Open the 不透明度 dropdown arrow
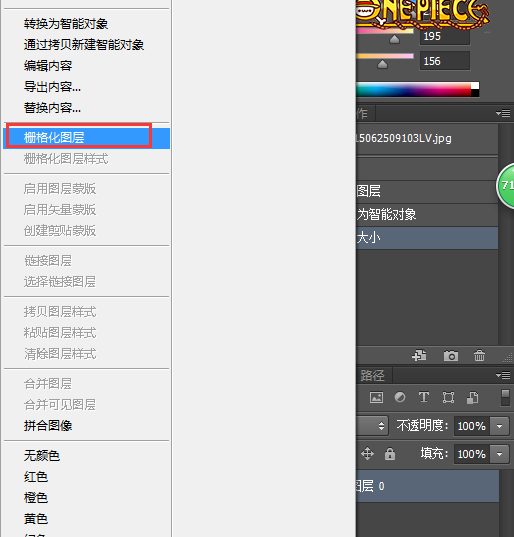Screen dimensions: 514x537 coord(500,426)
